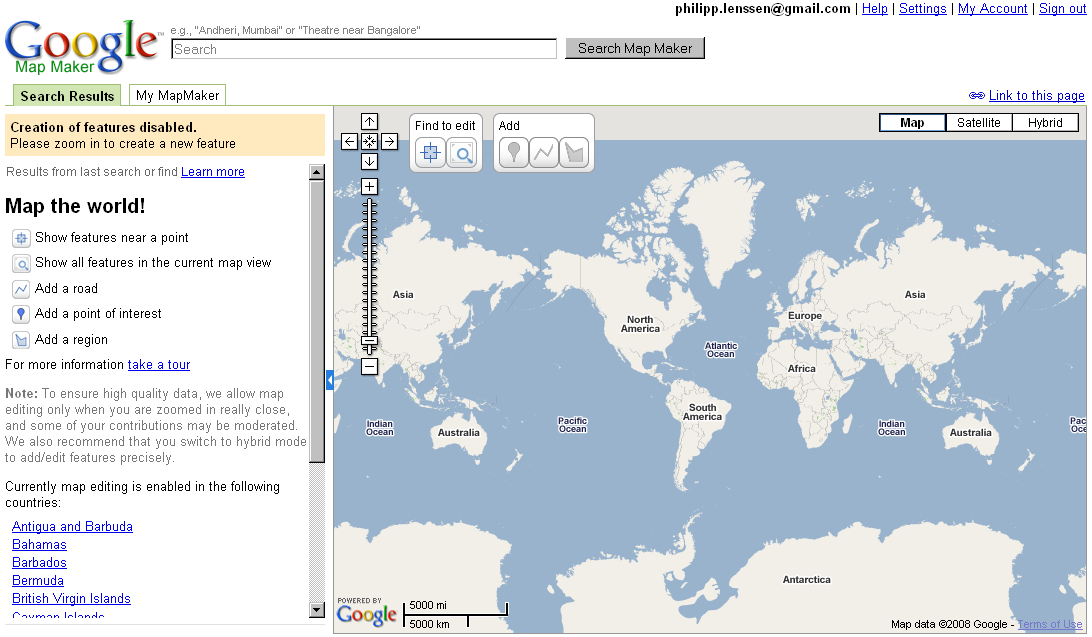Switch map view to Hybrid mode
The image size is (1092, 637).
tap(1045, 123)
